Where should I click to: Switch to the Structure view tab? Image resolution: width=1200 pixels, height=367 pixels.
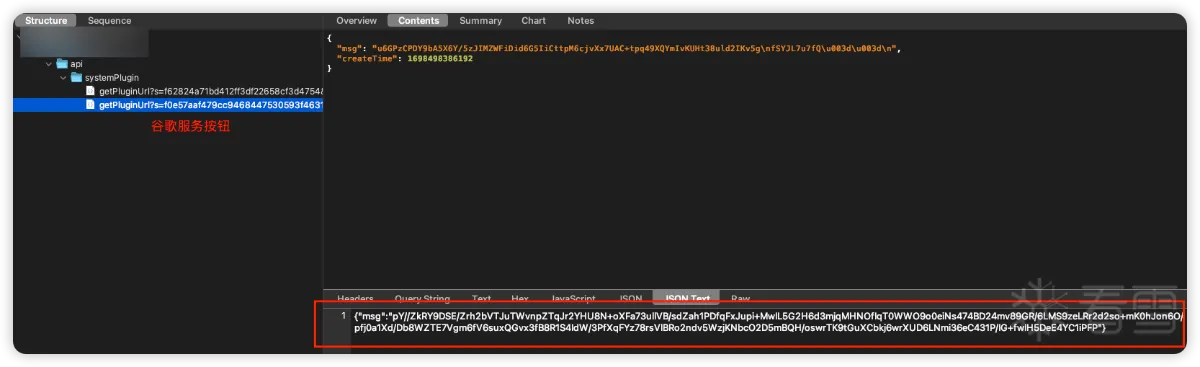pyautogui.click(x=47, y=21)
